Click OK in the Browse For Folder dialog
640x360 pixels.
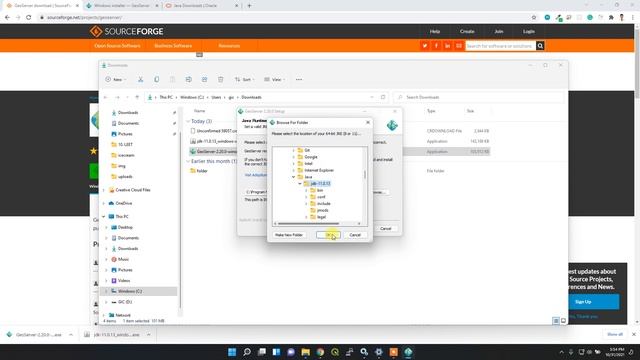tap(328, 235)
